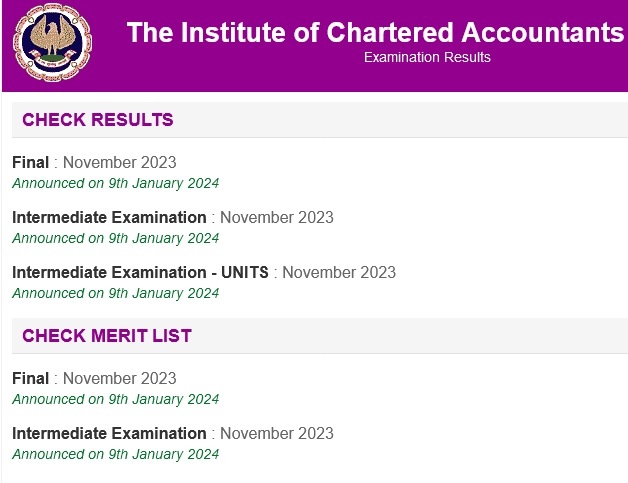Viewport: 628px width, 483px height.
Task: Open Intermediate Examination - UNITS results
Action: click(140, 272)
